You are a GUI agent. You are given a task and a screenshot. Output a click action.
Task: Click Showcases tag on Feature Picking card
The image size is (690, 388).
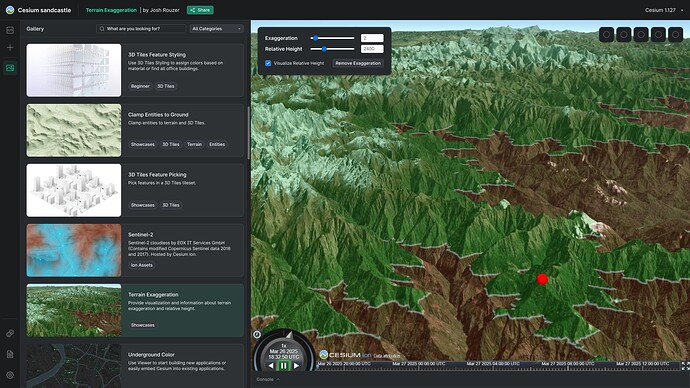click(x=143, y=205)
